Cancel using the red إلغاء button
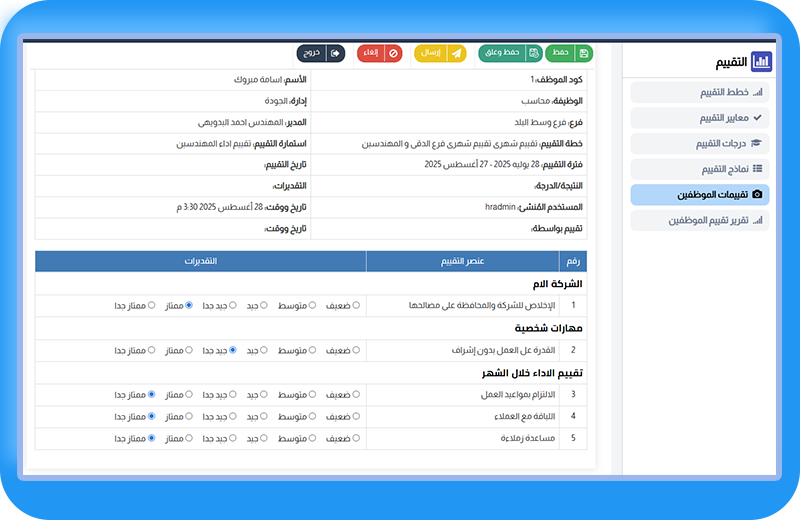Screen dimensions: 800x520 (x=379, y=53)
